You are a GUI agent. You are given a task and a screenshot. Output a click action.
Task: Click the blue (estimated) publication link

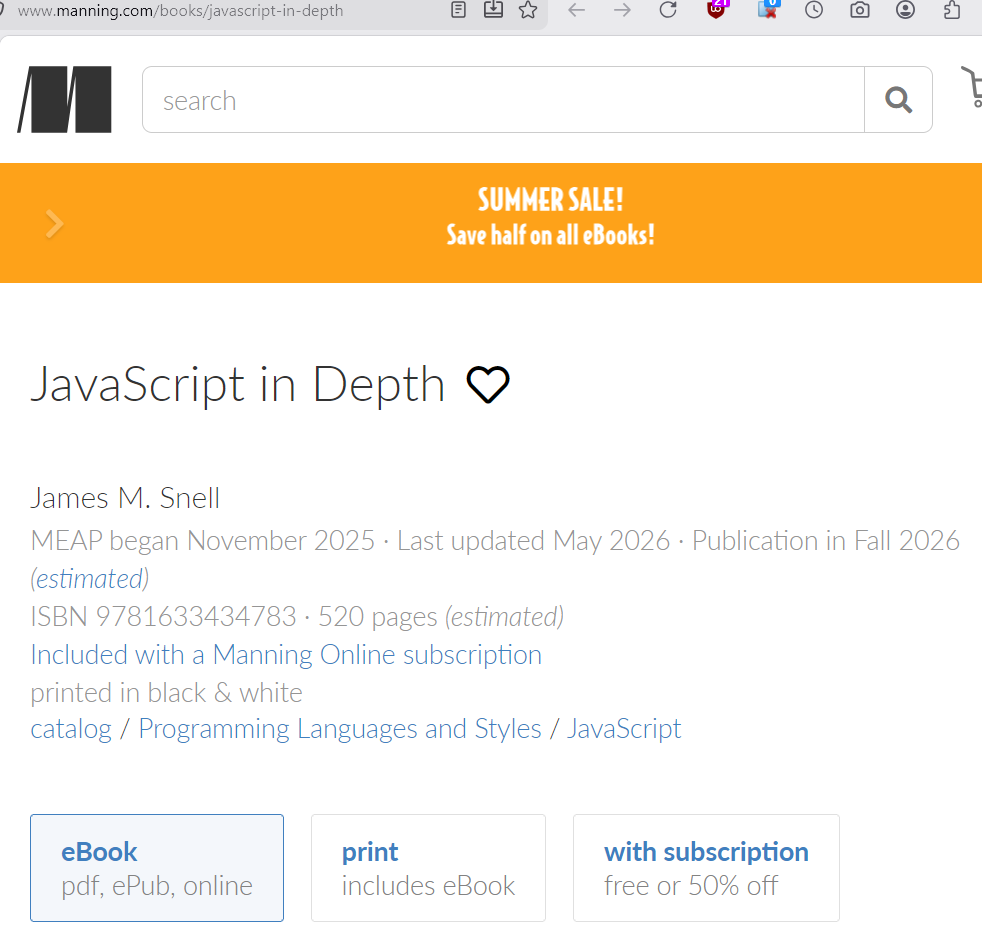[x=90, y=579]
